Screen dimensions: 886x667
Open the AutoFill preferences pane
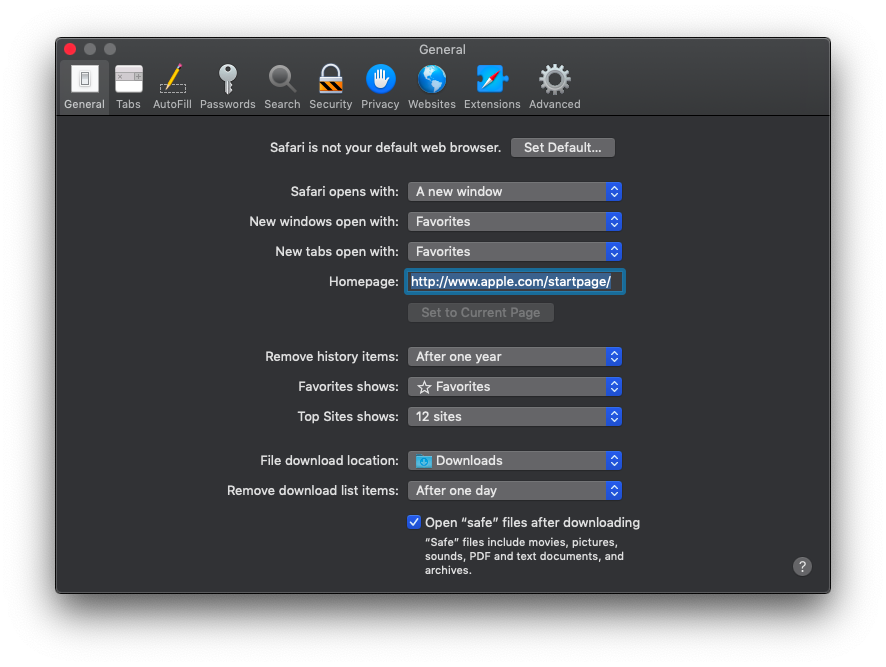click(x=172, y=87)
